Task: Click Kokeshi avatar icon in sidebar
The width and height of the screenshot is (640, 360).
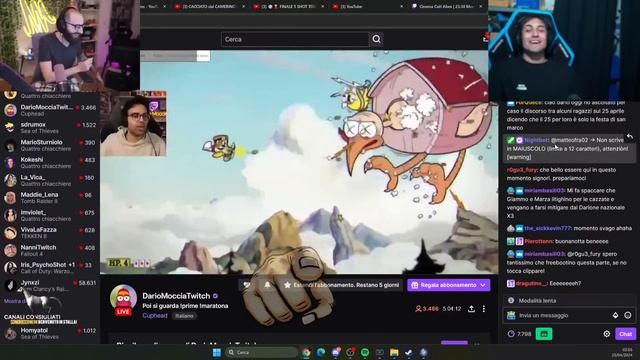Action: [10, 162]
